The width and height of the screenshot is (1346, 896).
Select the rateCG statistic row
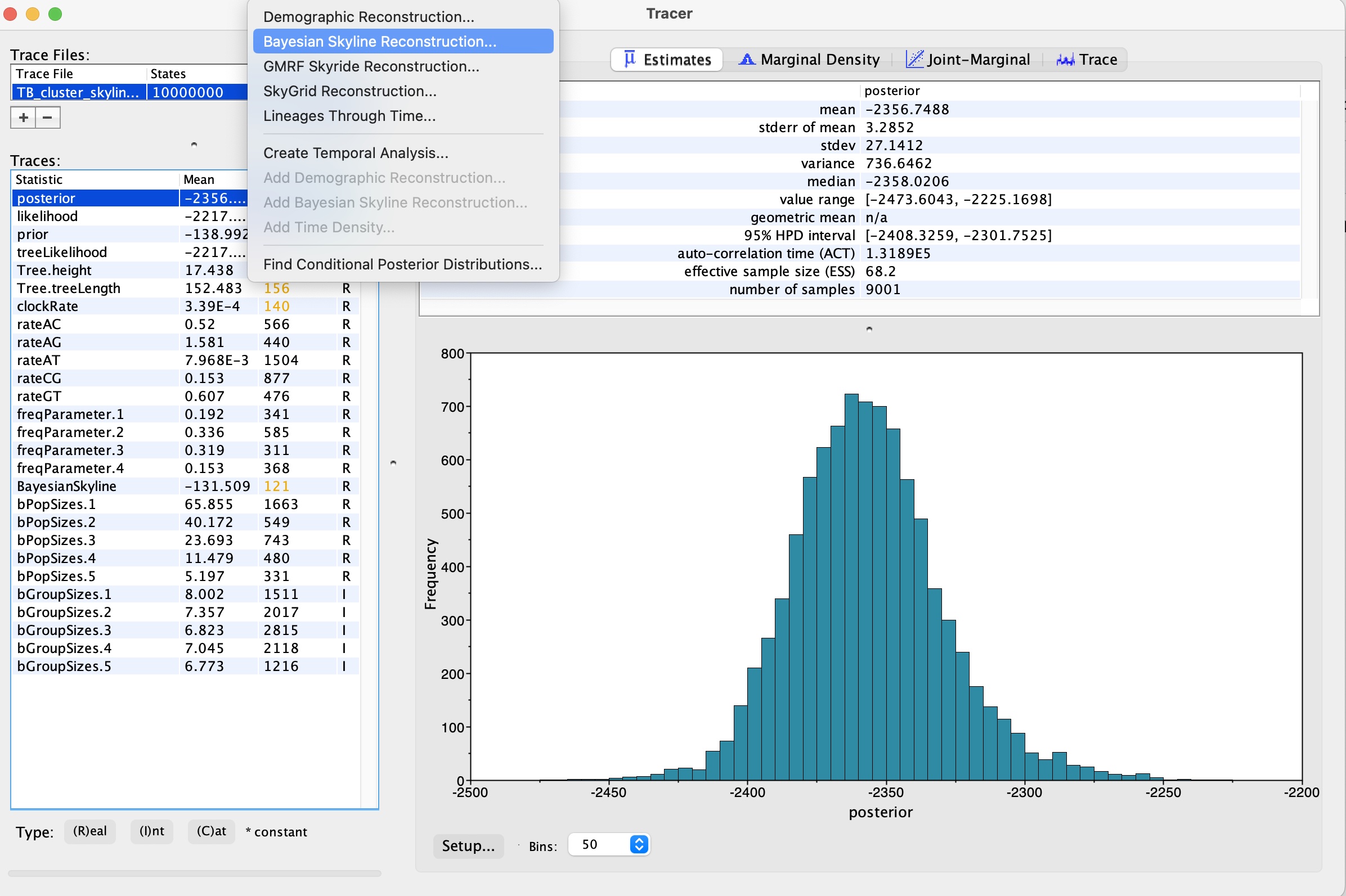pos(185,378)
